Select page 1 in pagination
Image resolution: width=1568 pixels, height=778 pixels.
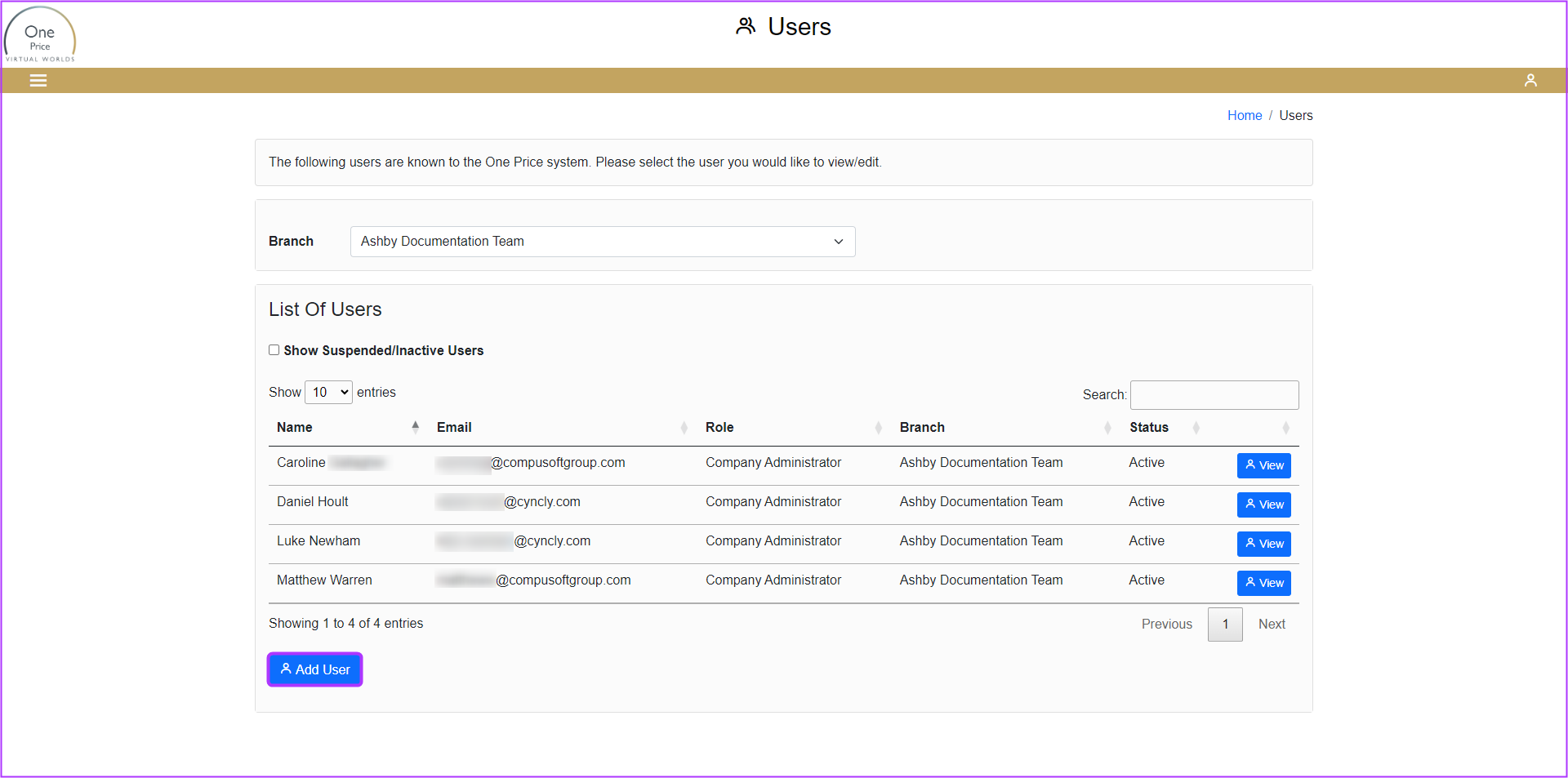point(1225,624)
